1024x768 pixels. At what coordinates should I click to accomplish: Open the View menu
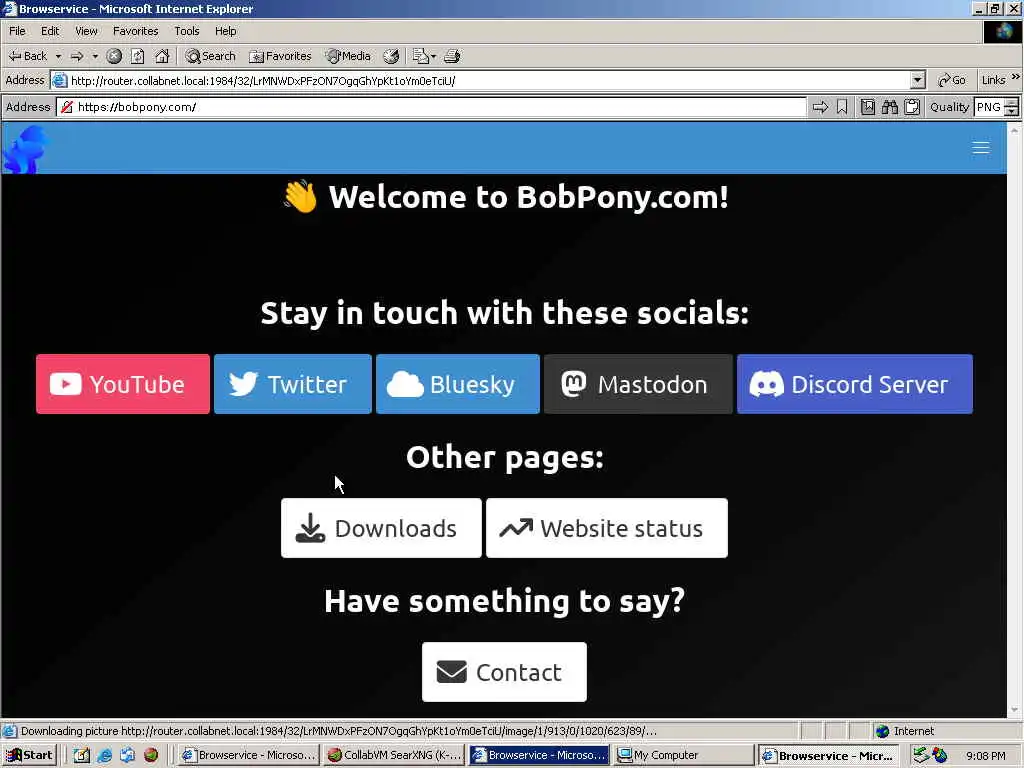[x=86, y=31]
